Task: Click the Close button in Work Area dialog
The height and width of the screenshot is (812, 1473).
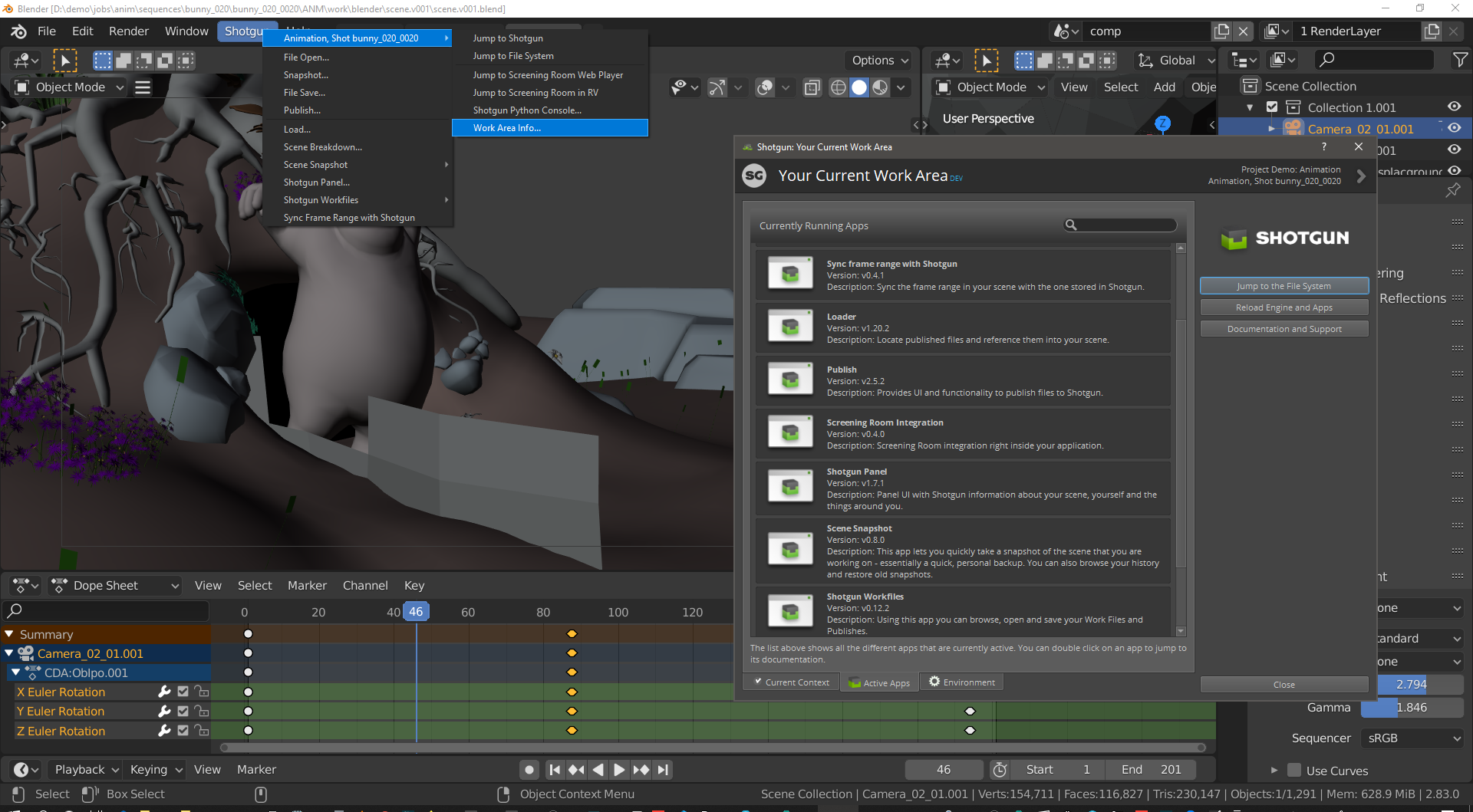Action: [1284, 685]
